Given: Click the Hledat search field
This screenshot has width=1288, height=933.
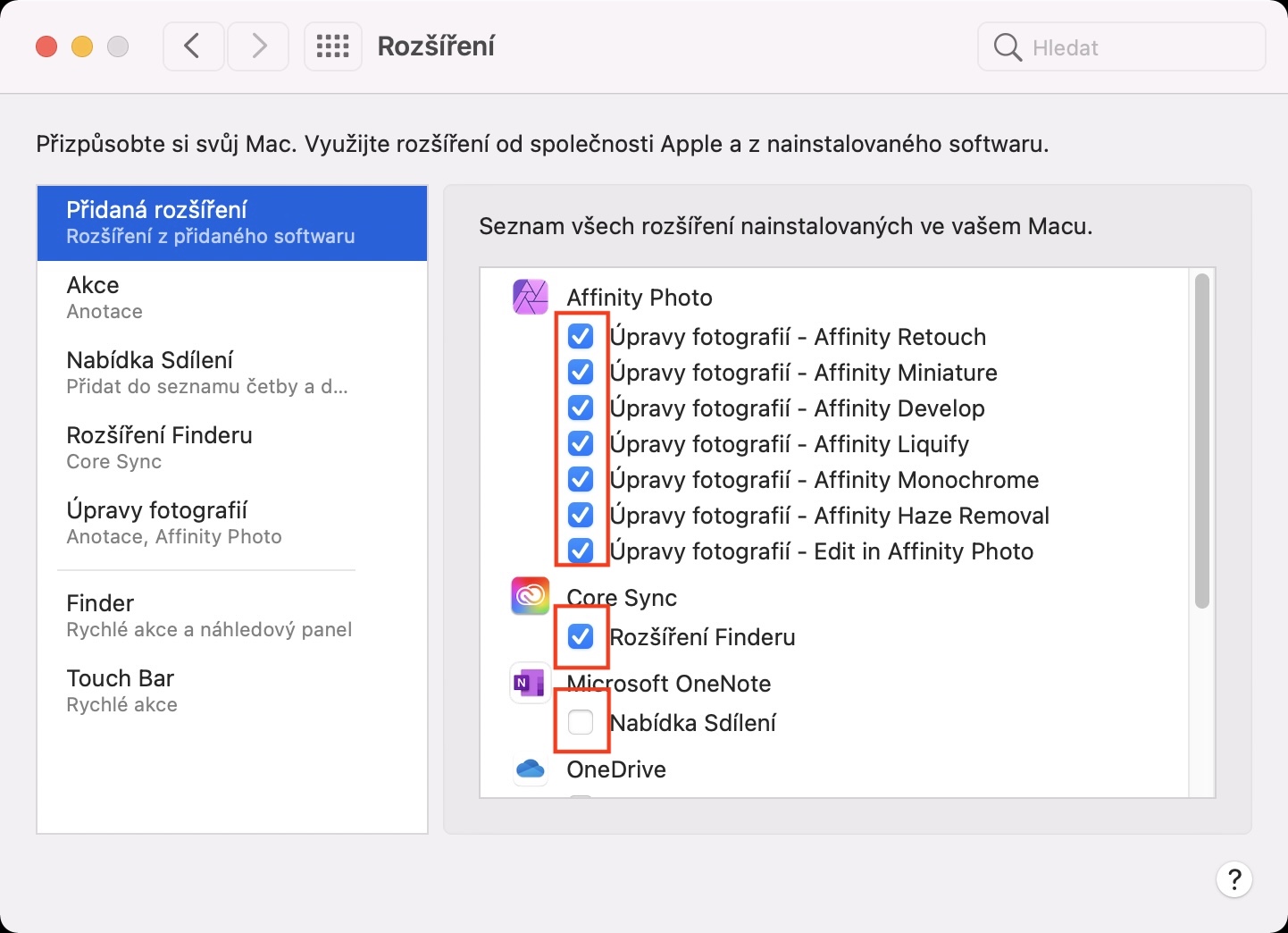Looking at the screenshot, I should click(1122, 47).
